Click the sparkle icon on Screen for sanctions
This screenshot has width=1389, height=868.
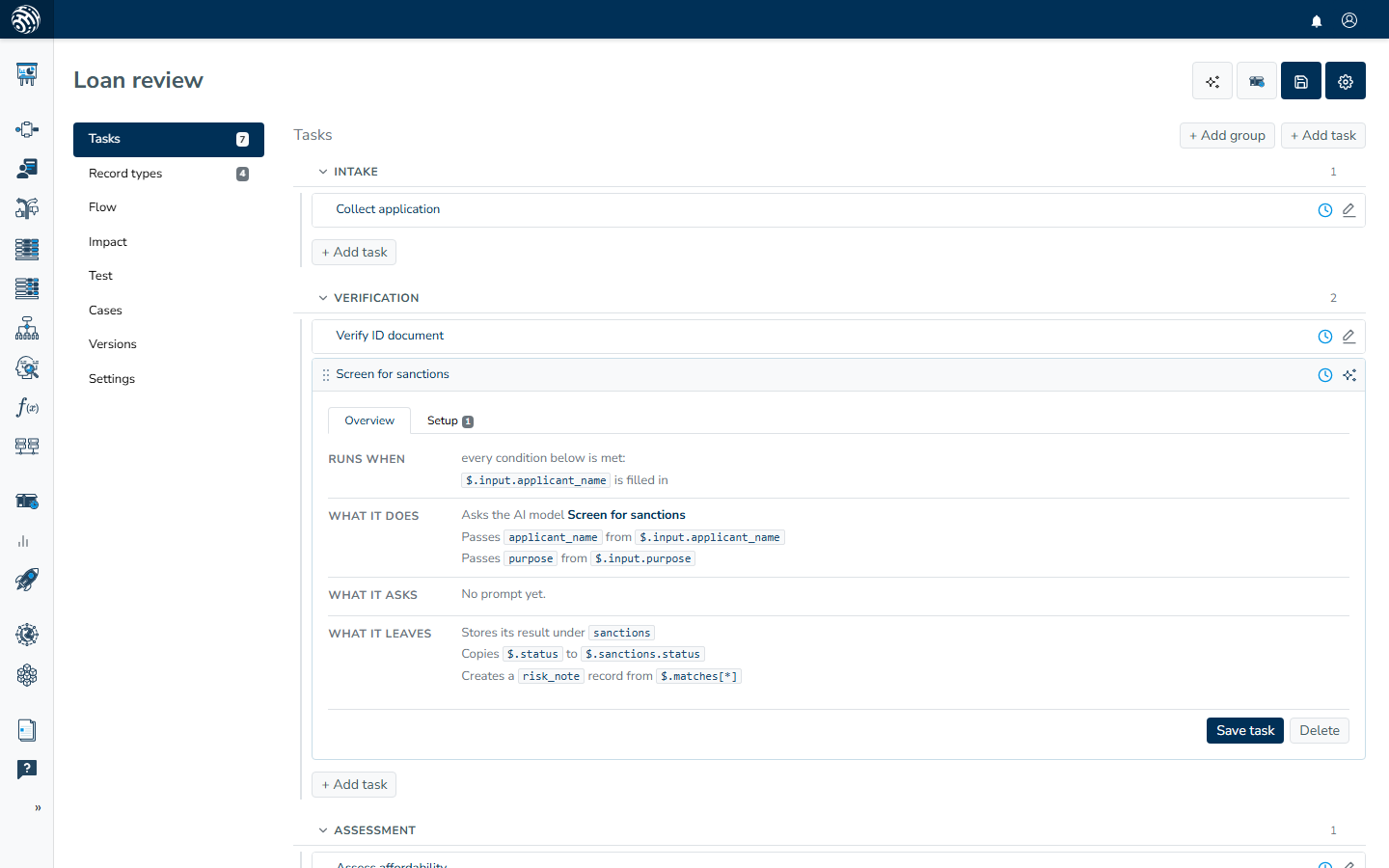click(1349, 375)
